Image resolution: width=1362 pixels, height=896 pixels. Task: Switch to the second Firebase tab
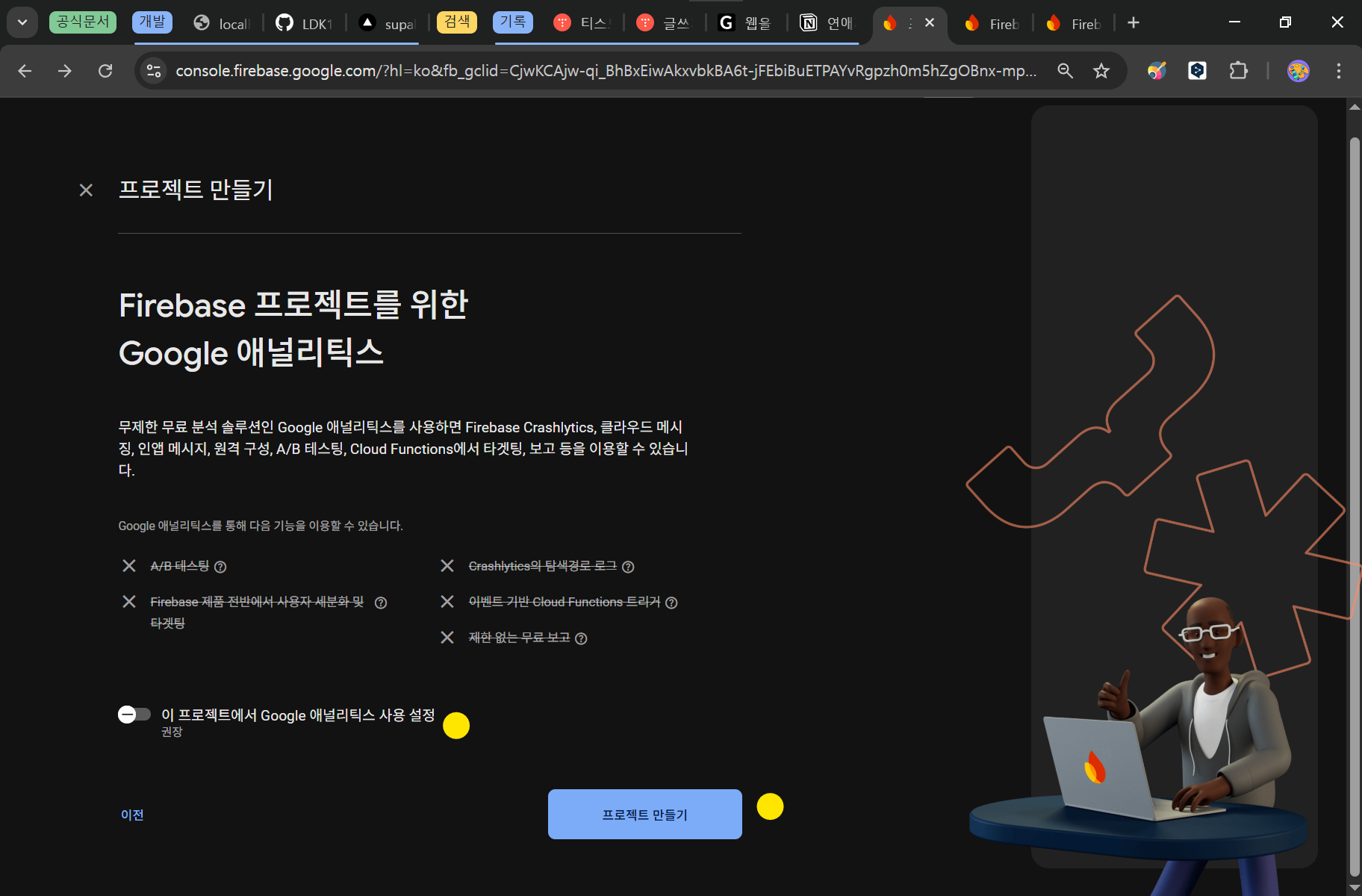point(992,23)
